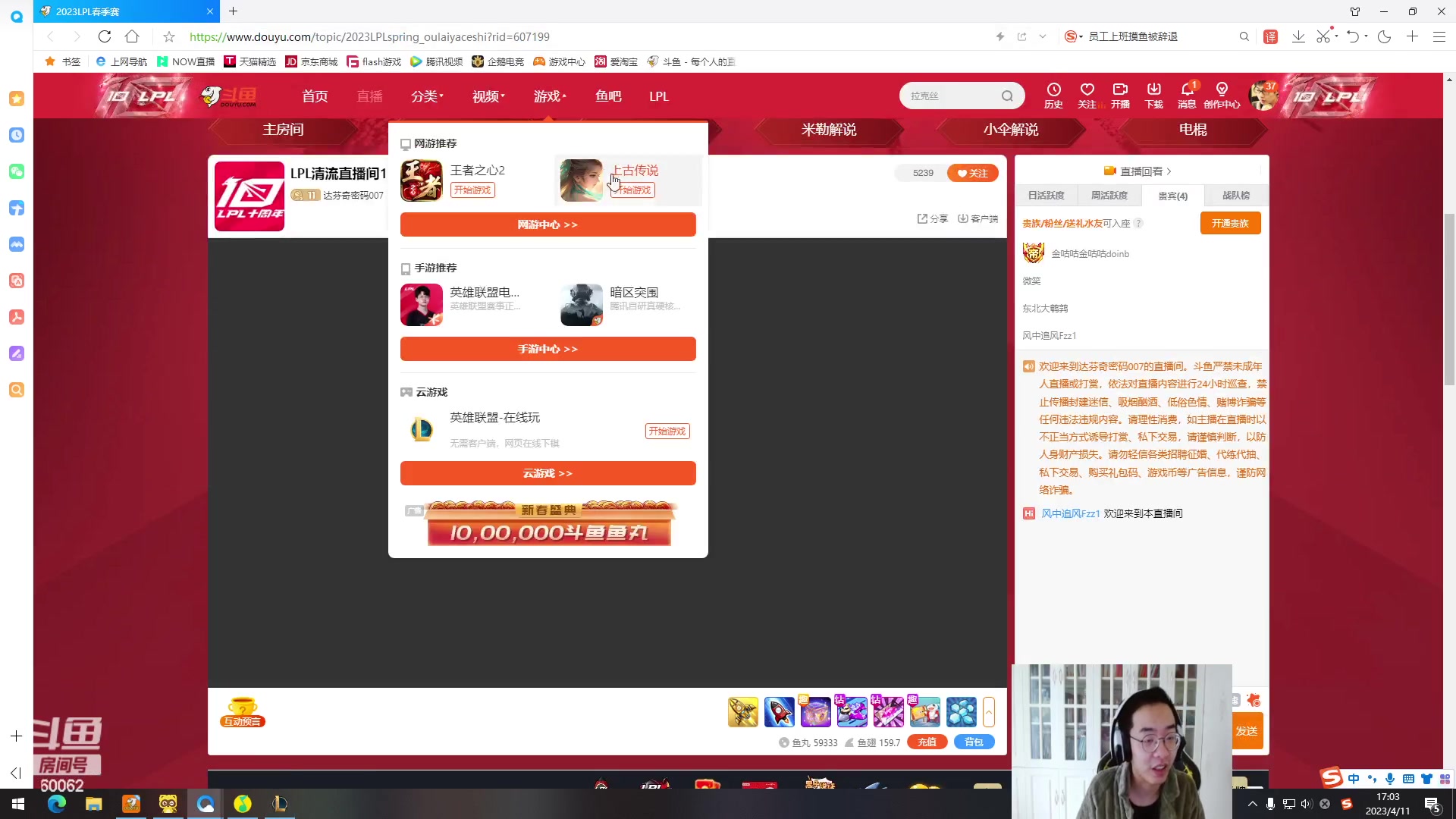This screenshot has width=1456, height=819.
Task: Switch to 战队榜 tab
Action: pos(1235,196)
